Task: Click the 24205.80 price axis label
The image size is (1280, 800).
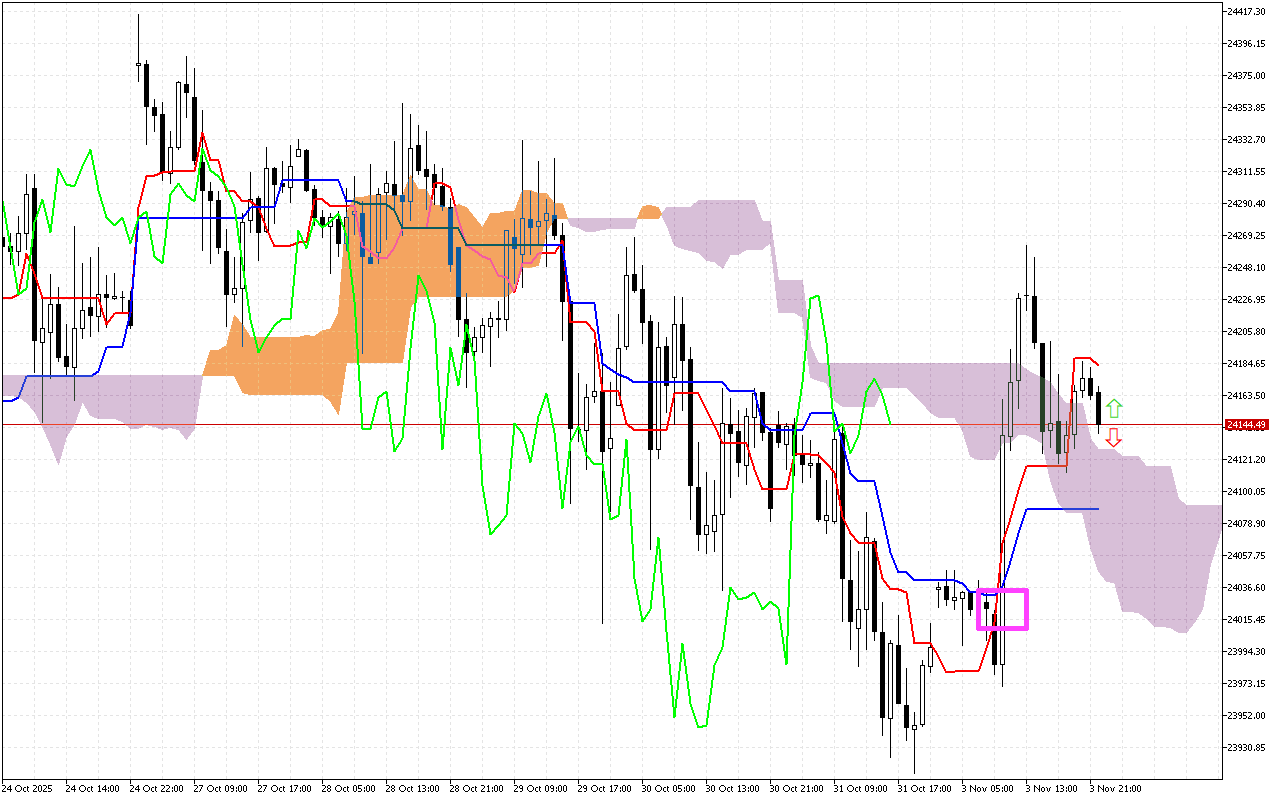Action: (x=1247, y=332)
